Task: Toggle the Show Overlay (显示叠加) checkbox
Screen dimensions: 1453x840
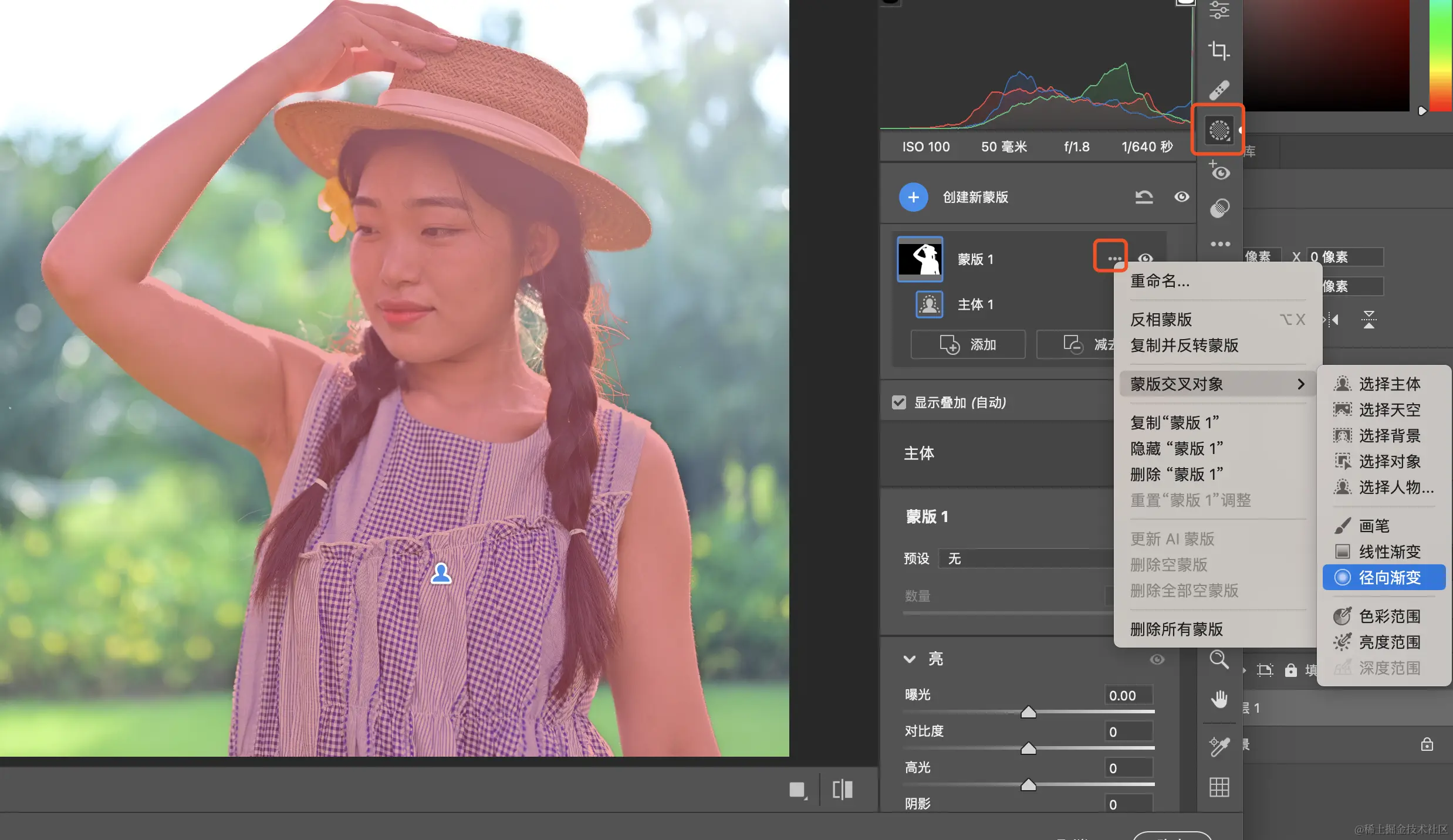Action: (898, 402)
